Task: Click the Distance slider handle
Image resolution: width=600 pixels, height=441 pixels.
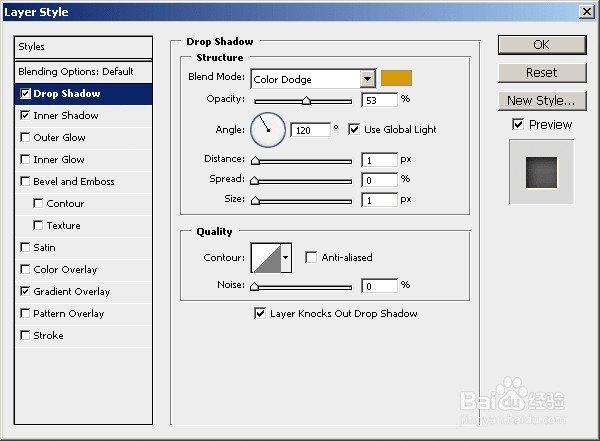Action: pyautogui.click(x=255, y=161)
